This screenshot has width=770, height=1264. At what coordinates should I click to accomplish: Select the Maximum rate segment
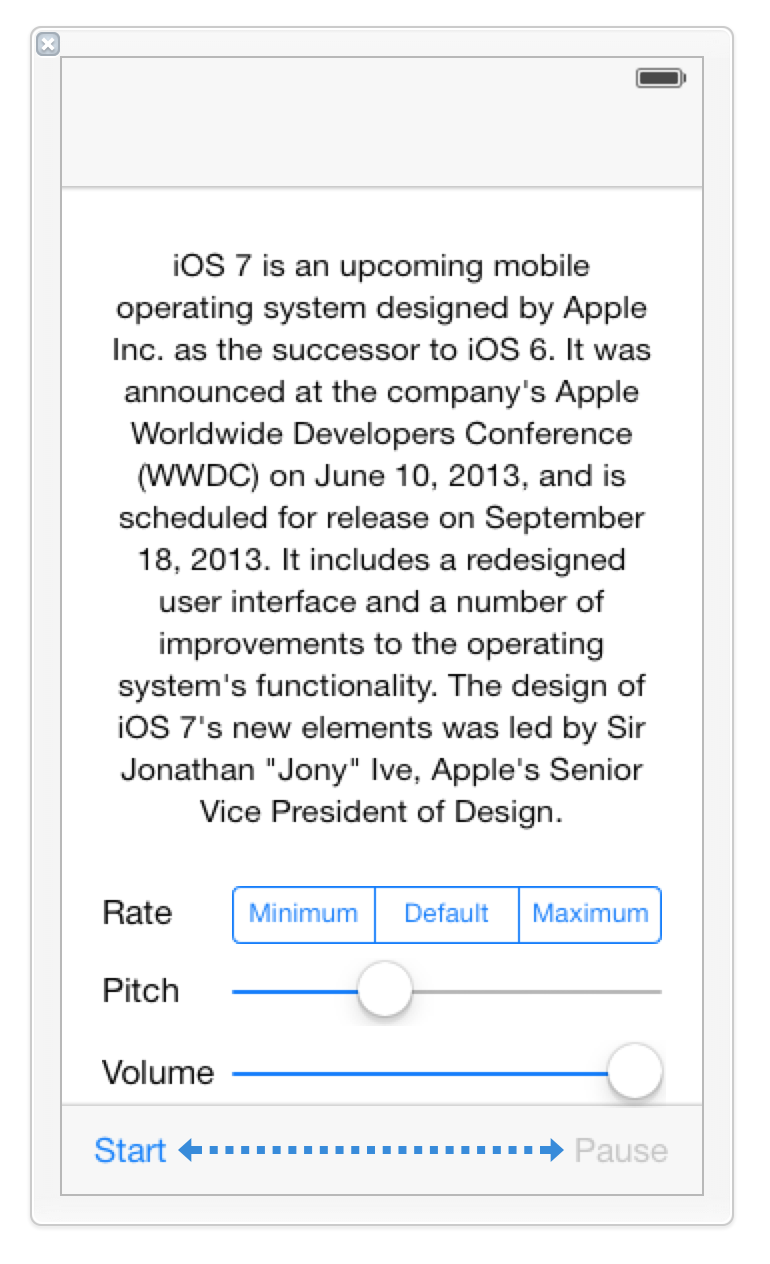pos(590,914)
